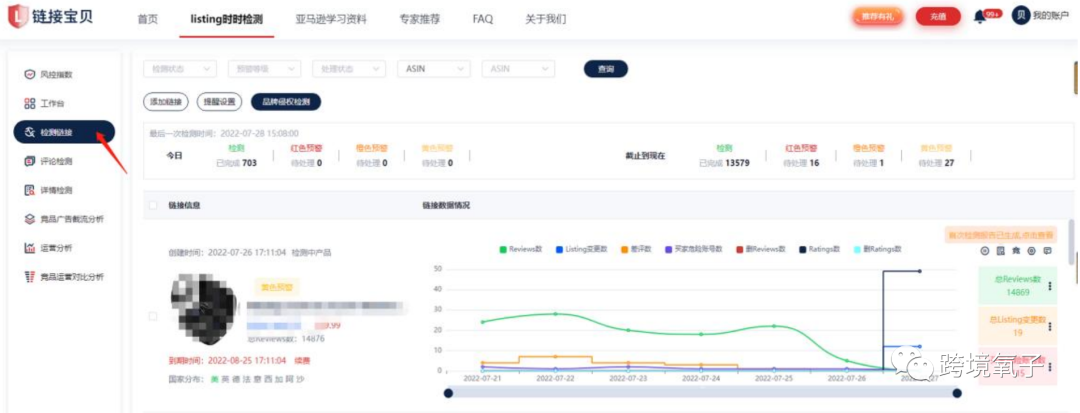Open the 检测状态 dropdown

pyautogui.click(x=180, y=69)
